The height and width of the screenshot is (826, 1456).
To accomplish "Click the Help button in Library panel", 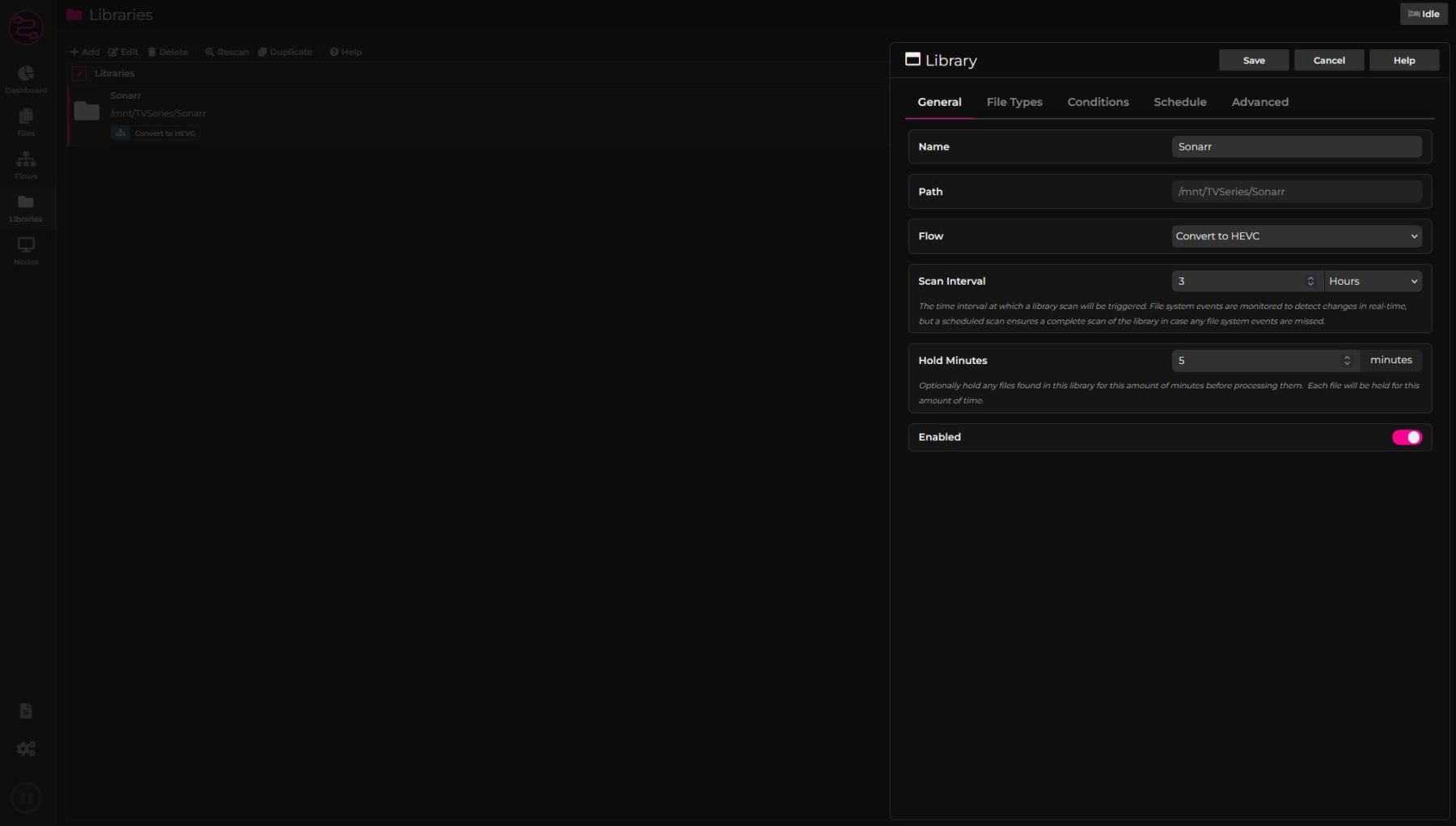I will [1404, 61].
